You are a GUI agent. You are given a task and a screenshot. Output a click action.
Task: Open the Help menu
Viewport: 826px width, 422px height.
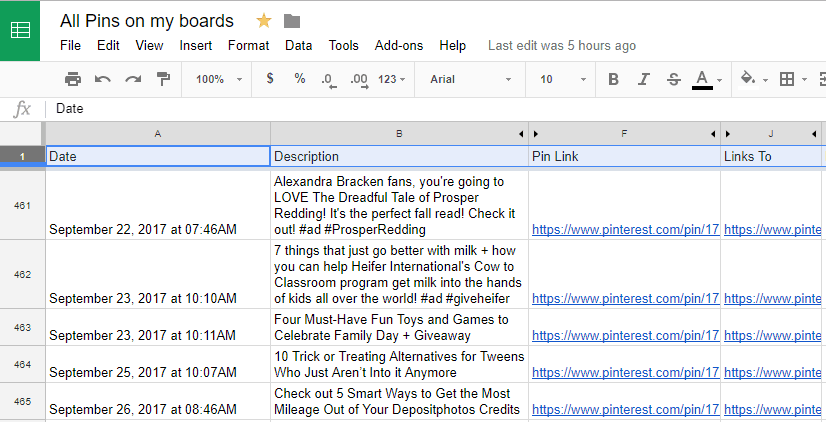pos(453,45)
